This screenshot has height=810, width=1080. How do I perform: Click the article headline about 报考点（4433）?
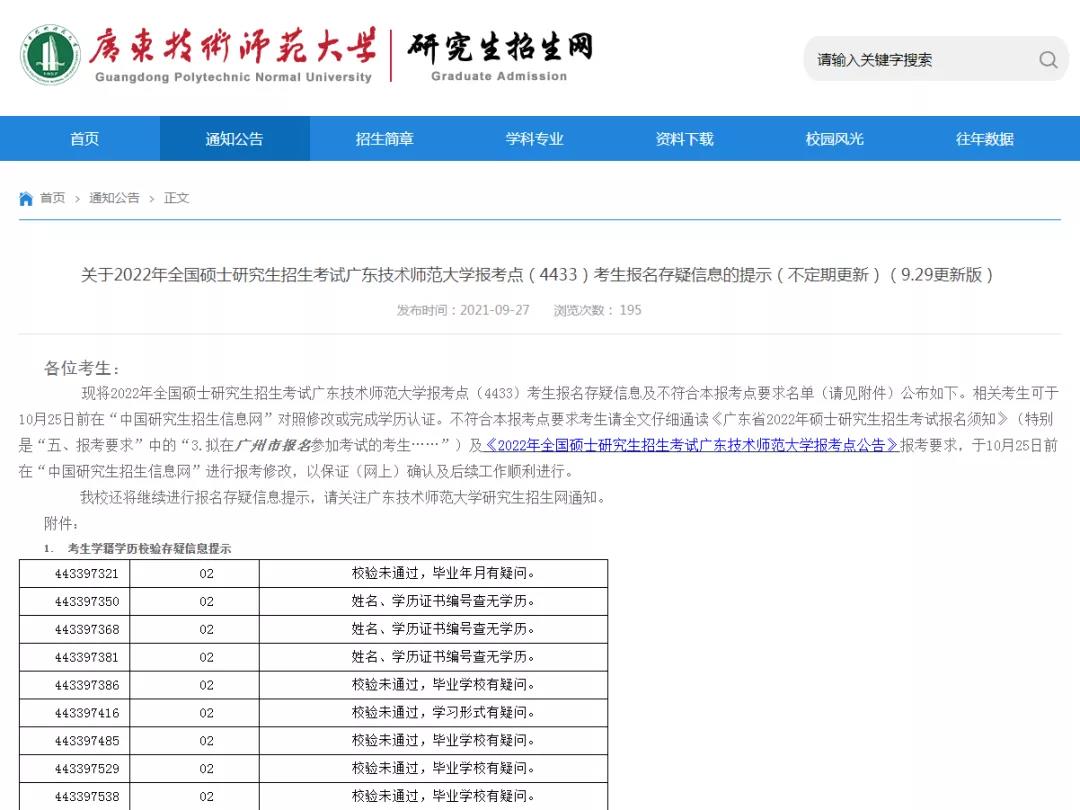537,275
